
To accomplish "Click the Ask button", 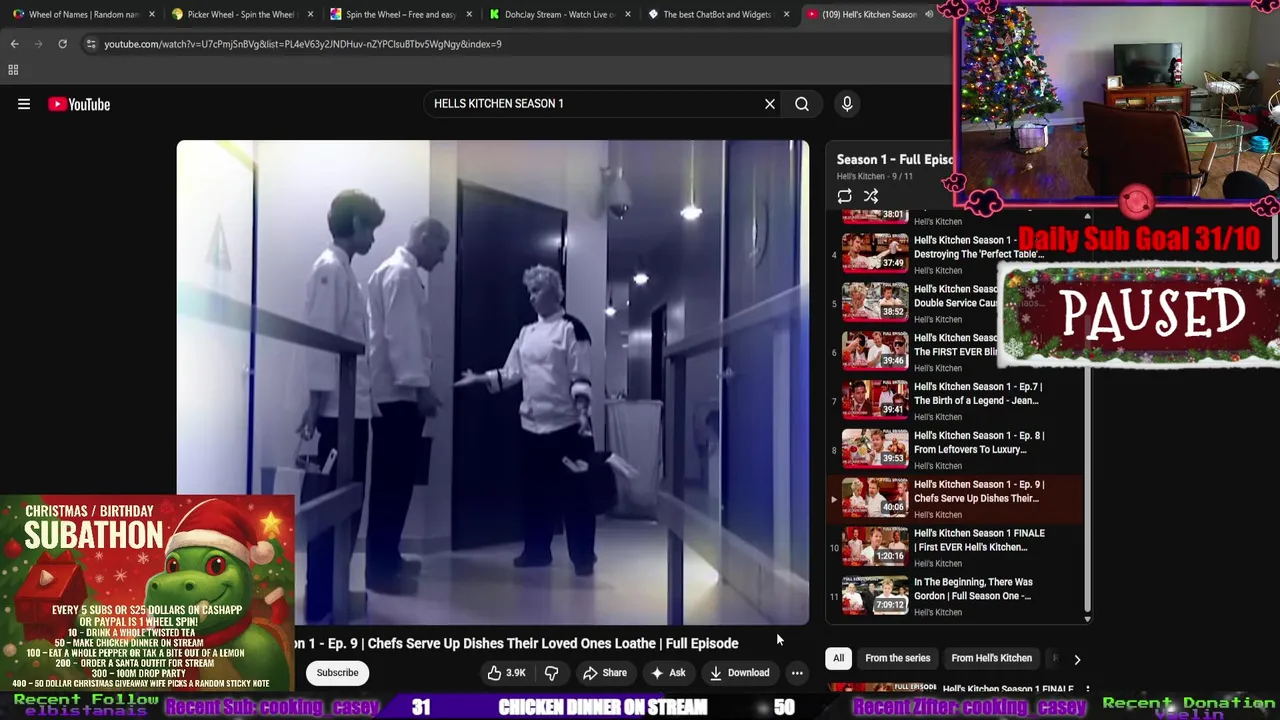I will 668,673.
